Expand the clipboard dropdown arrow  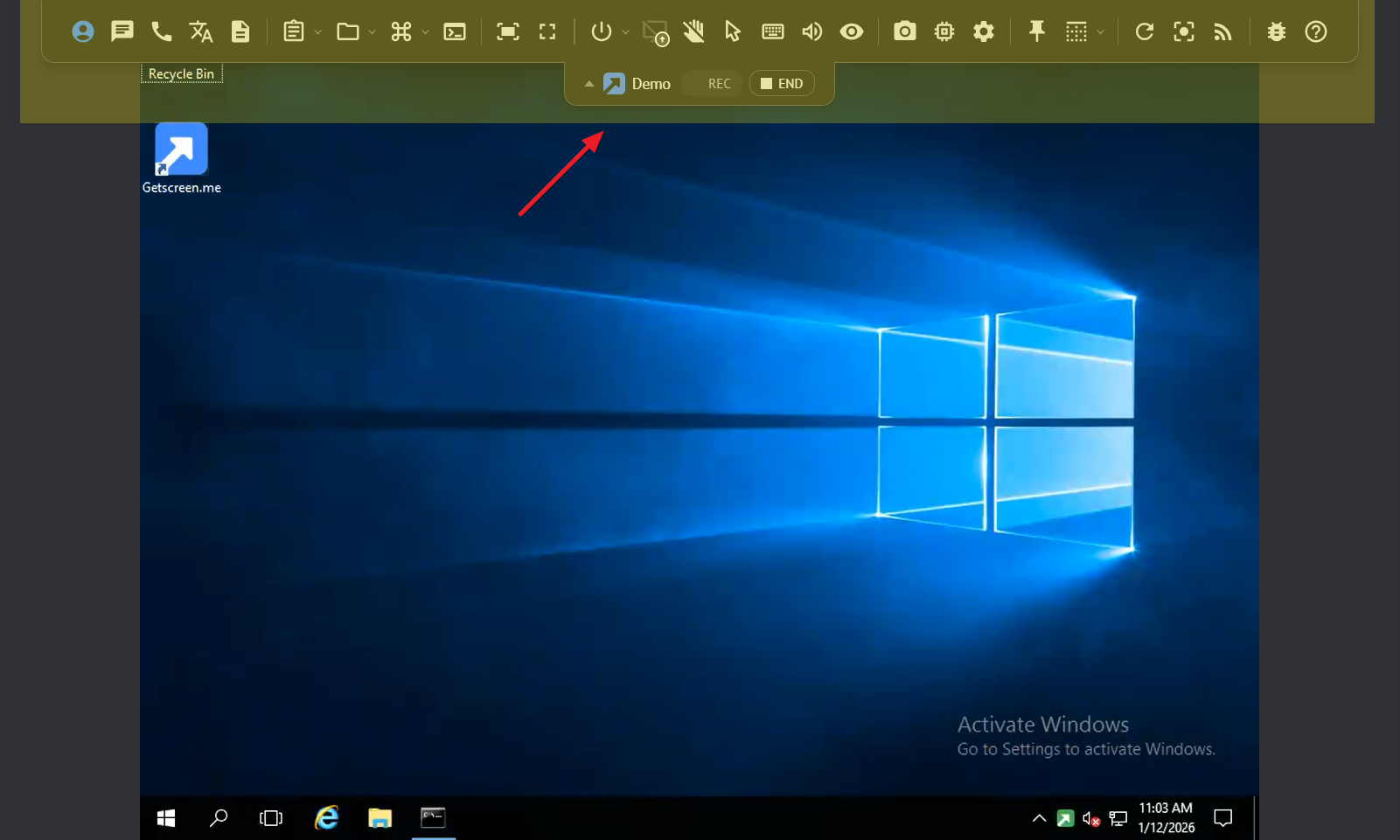317,32
